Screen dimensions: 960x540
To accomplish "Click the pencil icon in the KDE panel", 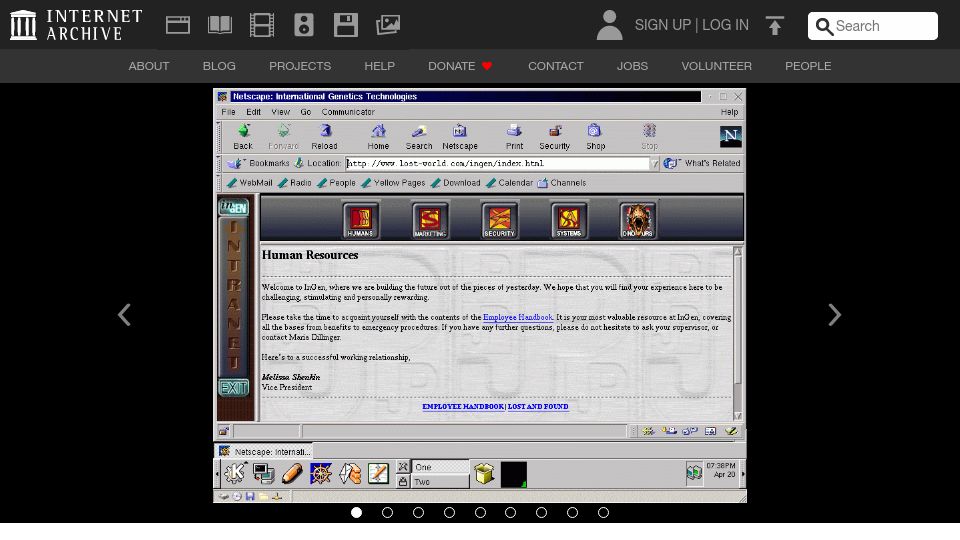I will 292,473.
